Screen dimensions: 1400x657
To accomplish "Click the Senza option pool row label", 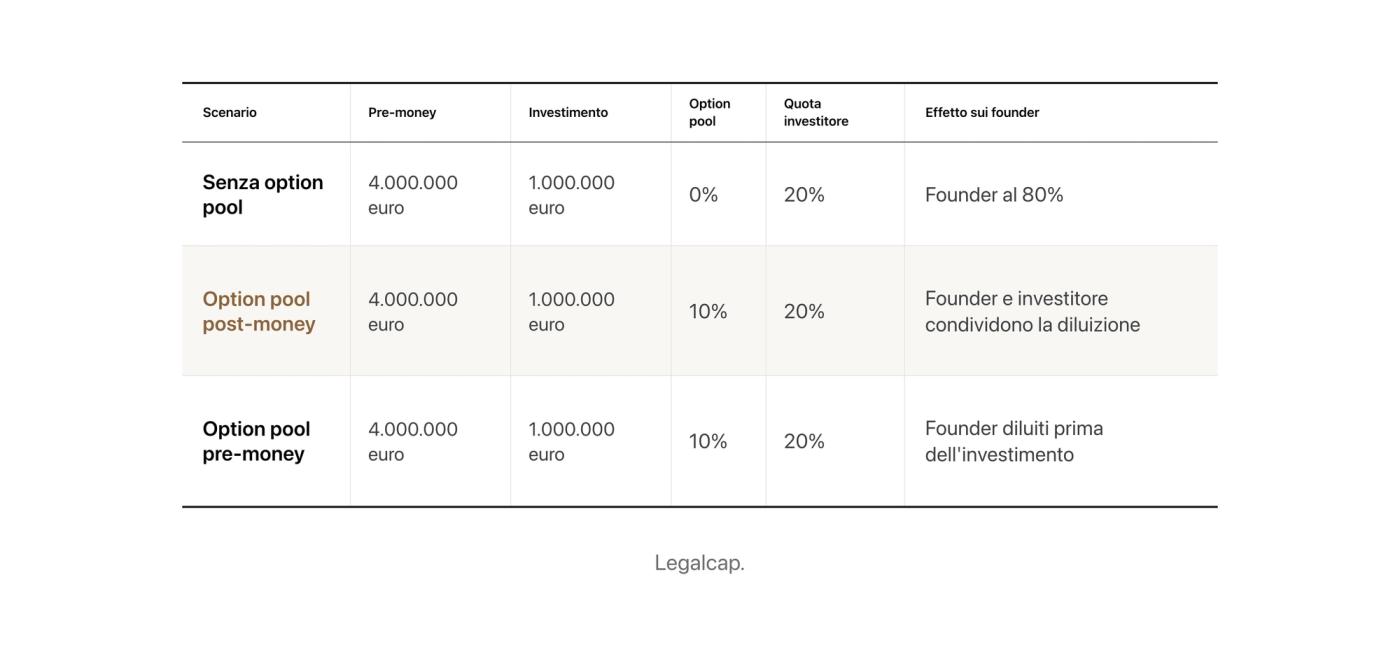I will pyautogui.click(x=263, y=194).
